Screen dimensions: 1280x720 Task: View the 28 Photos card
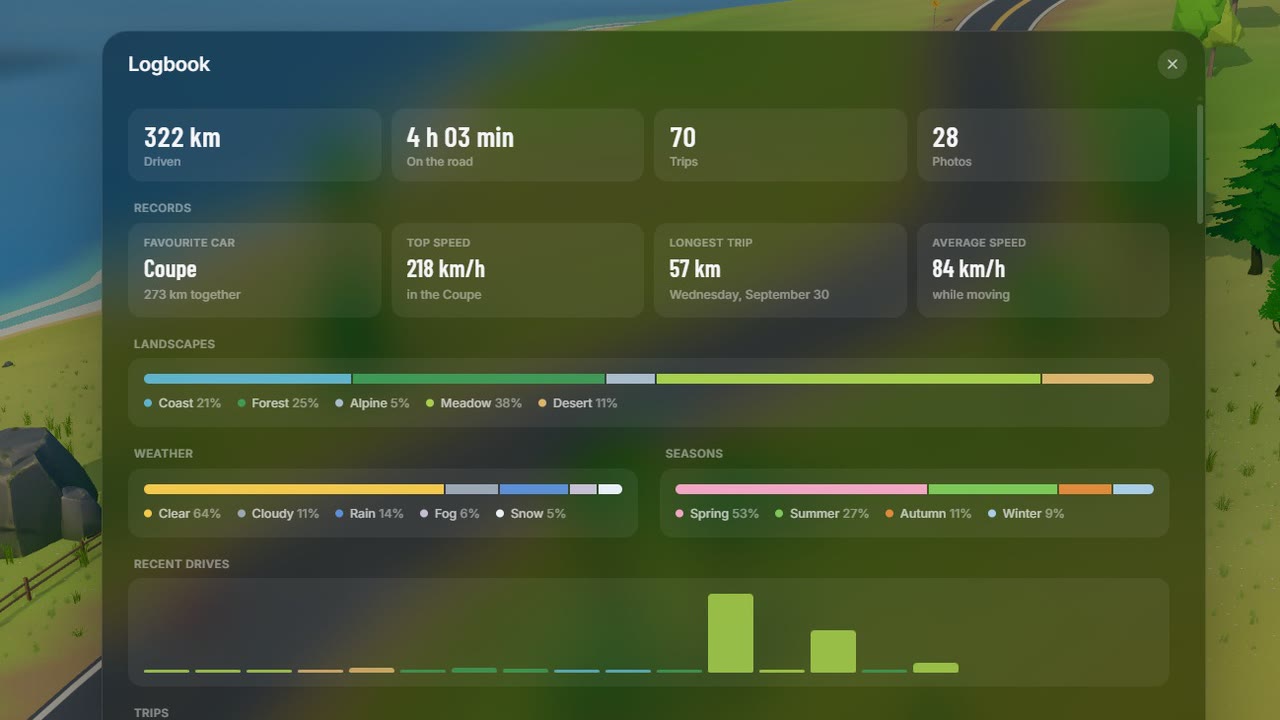click(1043, 145)
